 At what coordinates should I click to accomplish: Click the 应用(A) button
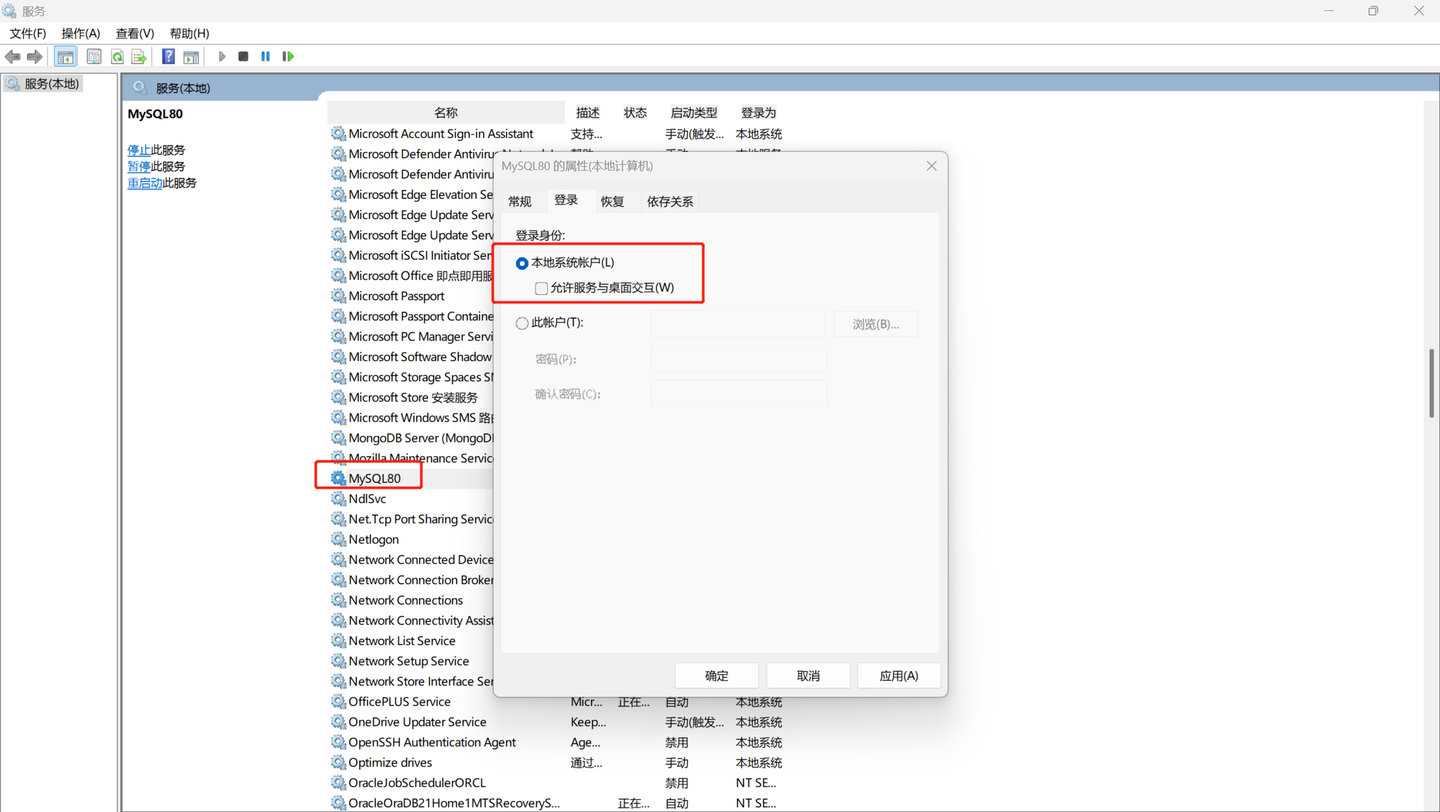coord(899,676)
